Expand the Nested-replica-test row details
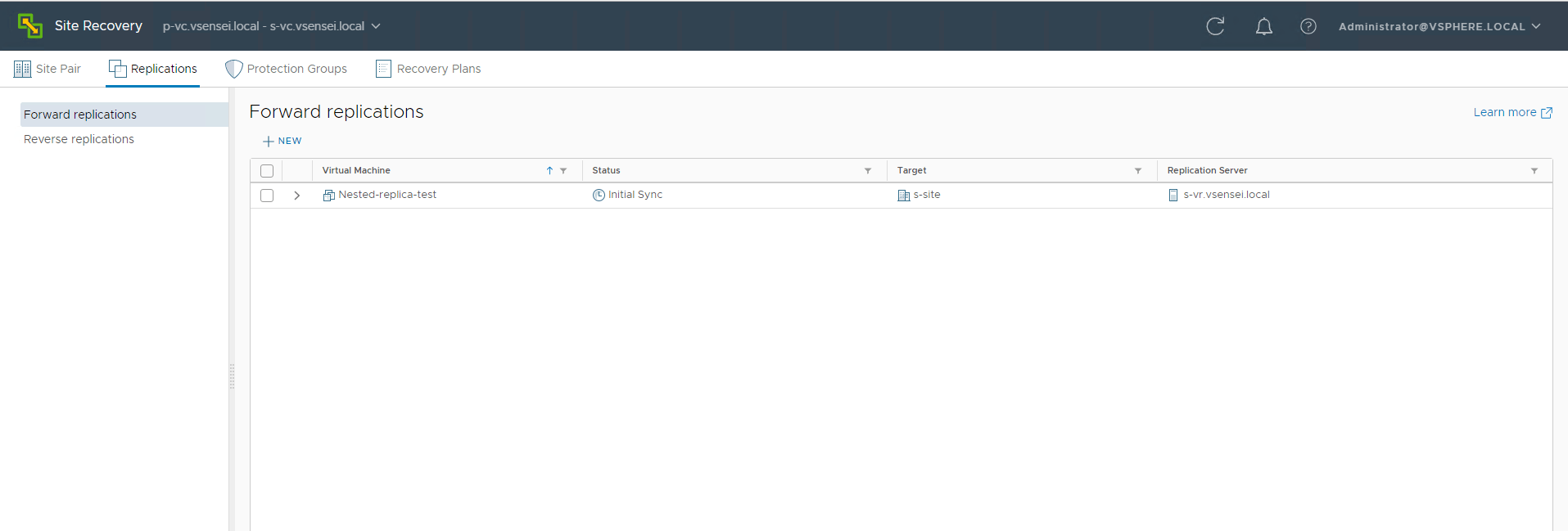 coord(297,196)
